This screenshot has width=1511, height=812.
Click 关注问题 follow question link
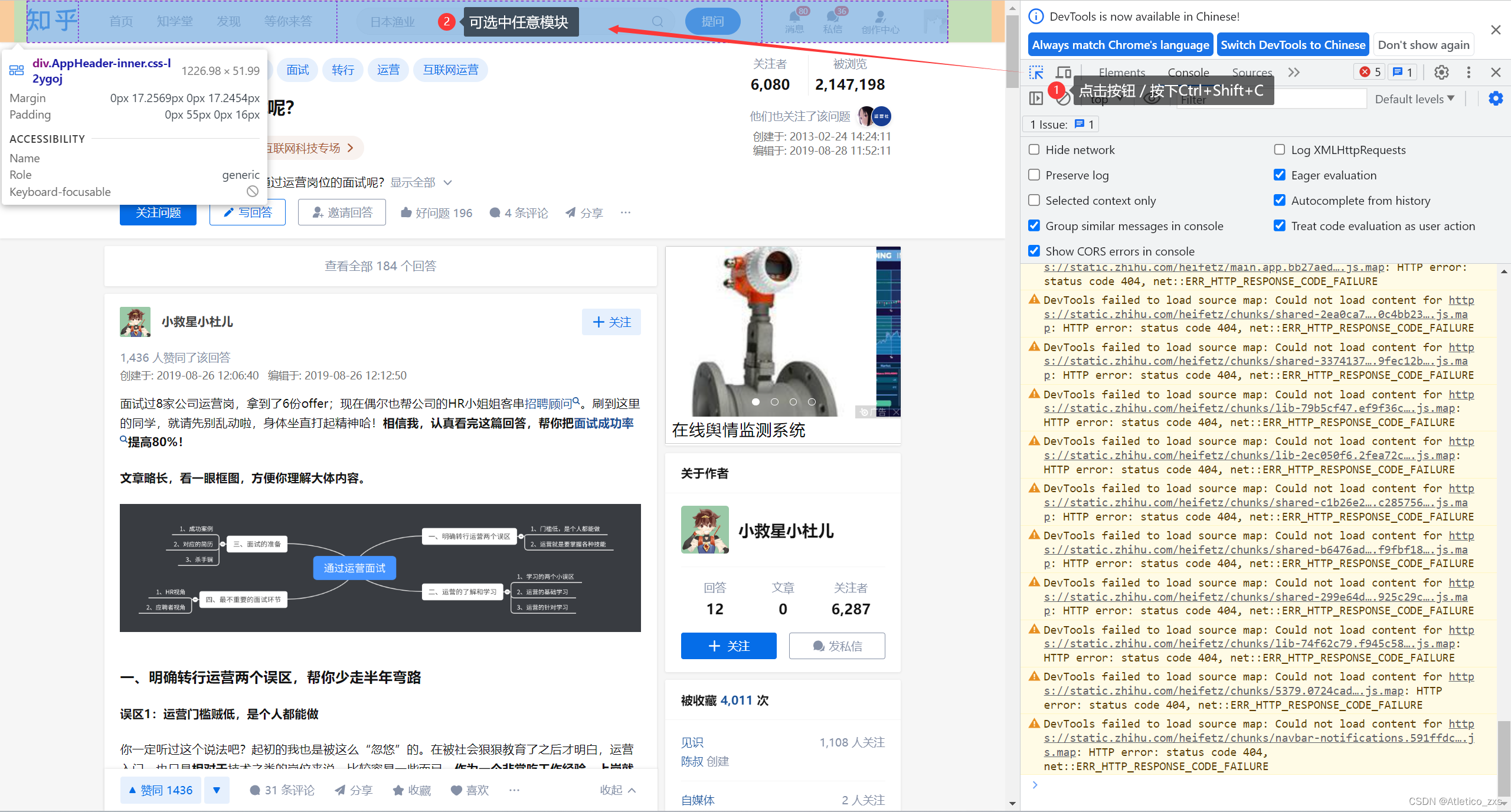(x=159, y=211)
